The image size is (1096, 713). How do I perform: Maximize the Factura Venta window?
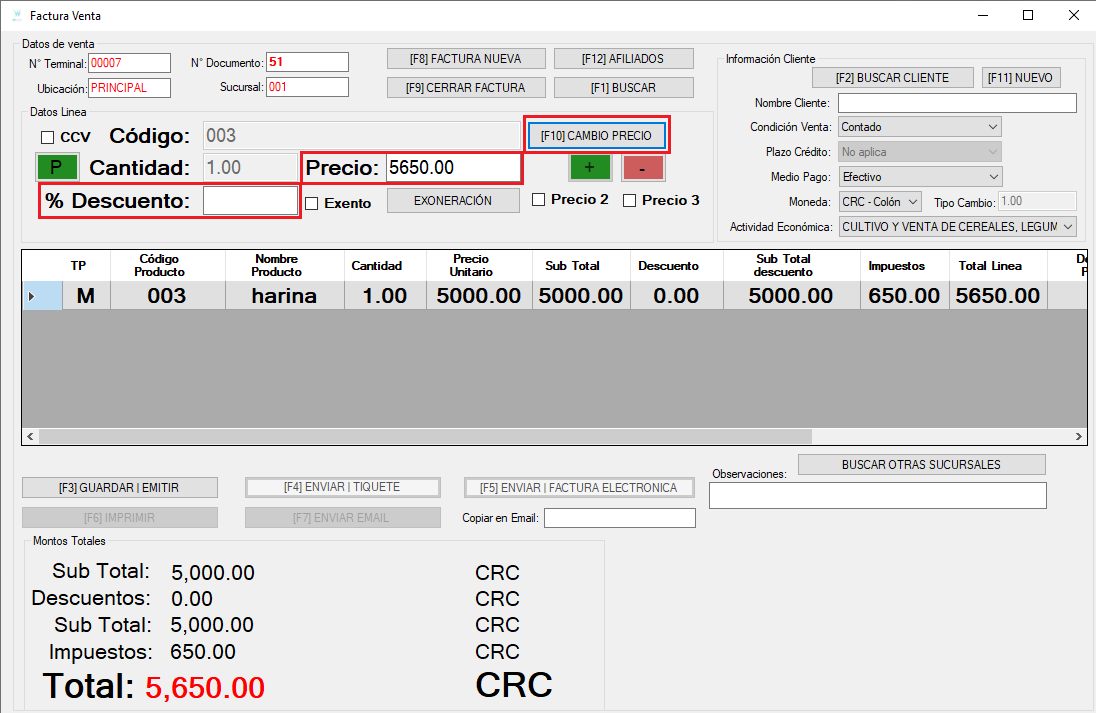coord(1028,15)
